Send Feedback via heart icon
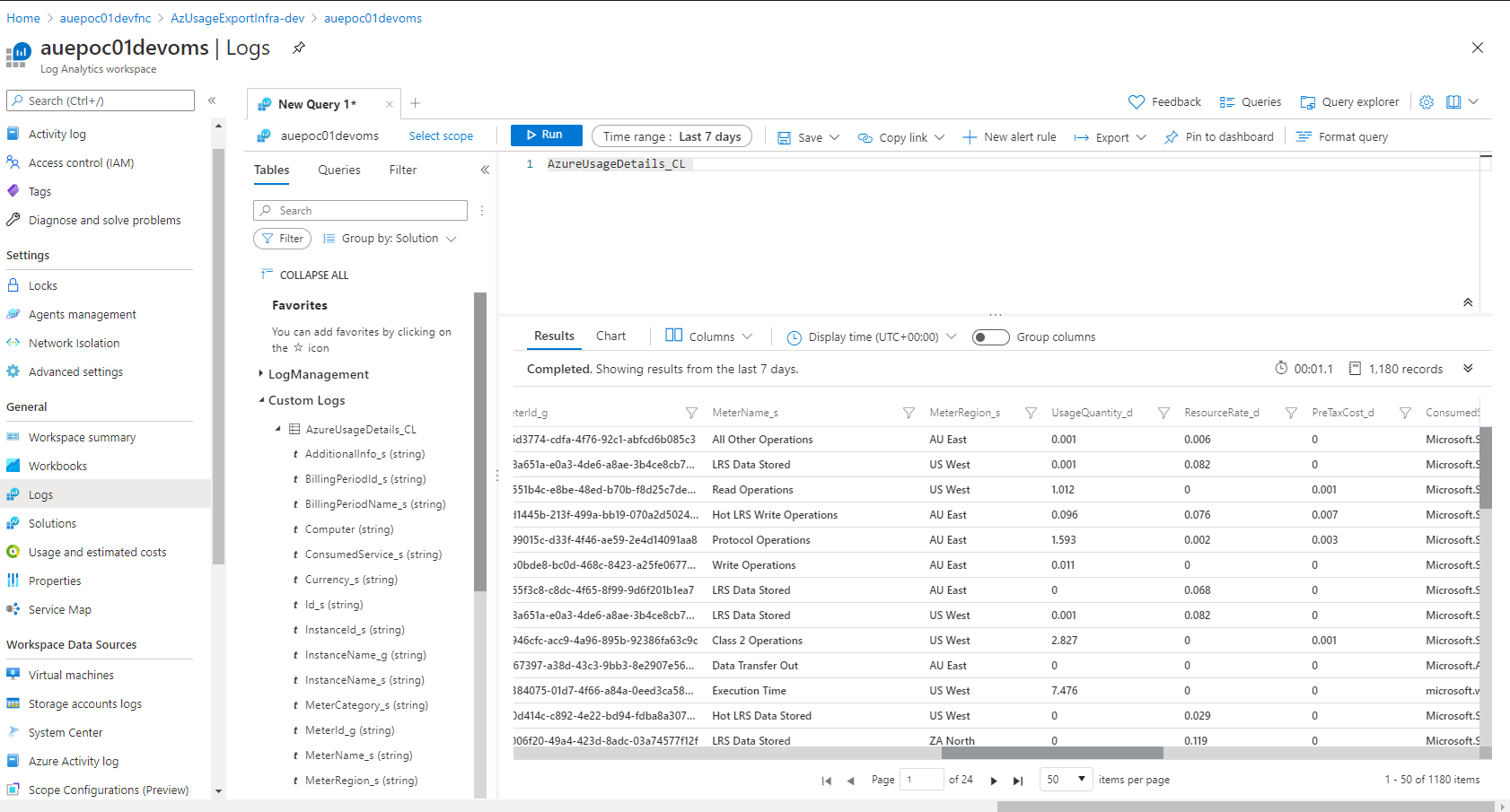 coord(1164,101)
